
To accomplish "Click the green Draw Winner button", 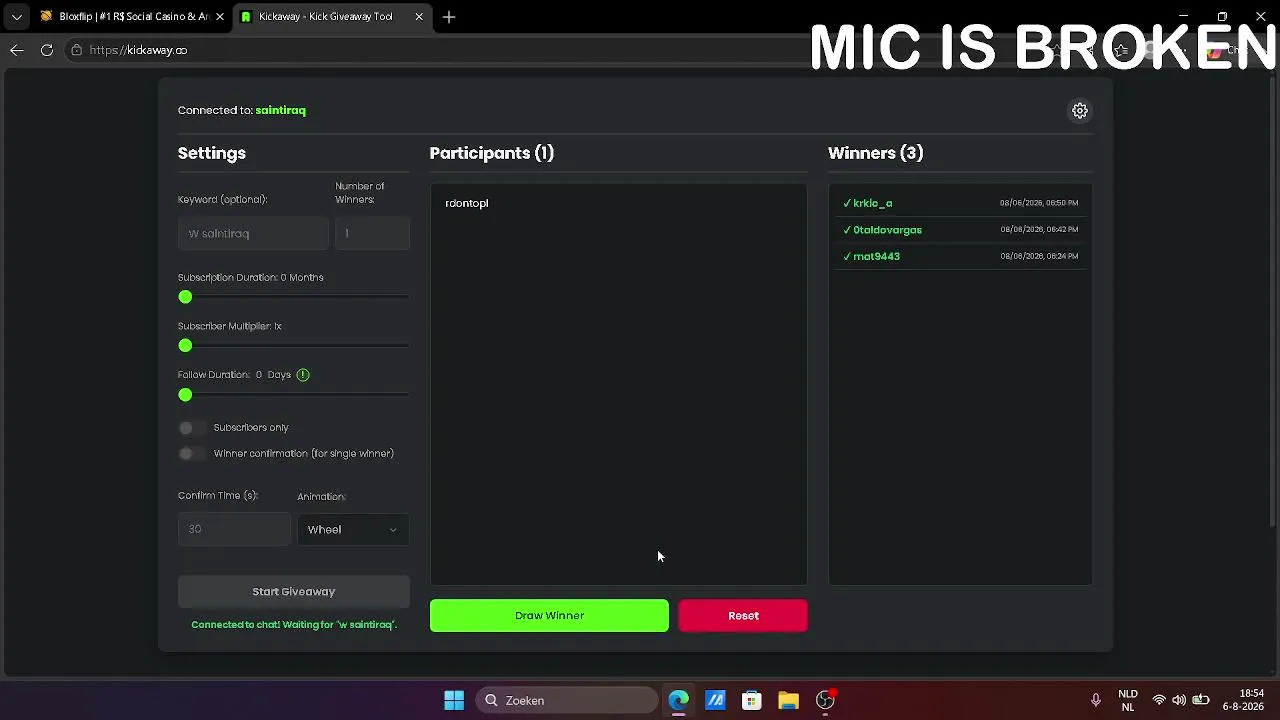I will click(x=549, y=616).
